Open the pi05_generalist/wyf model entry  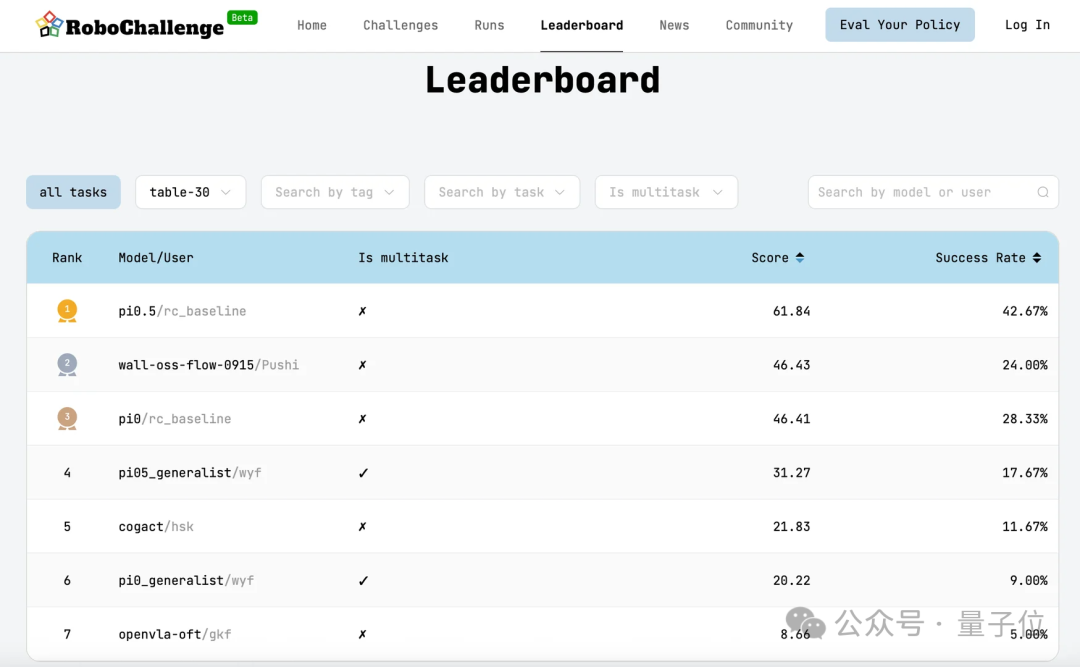(189, 473)
